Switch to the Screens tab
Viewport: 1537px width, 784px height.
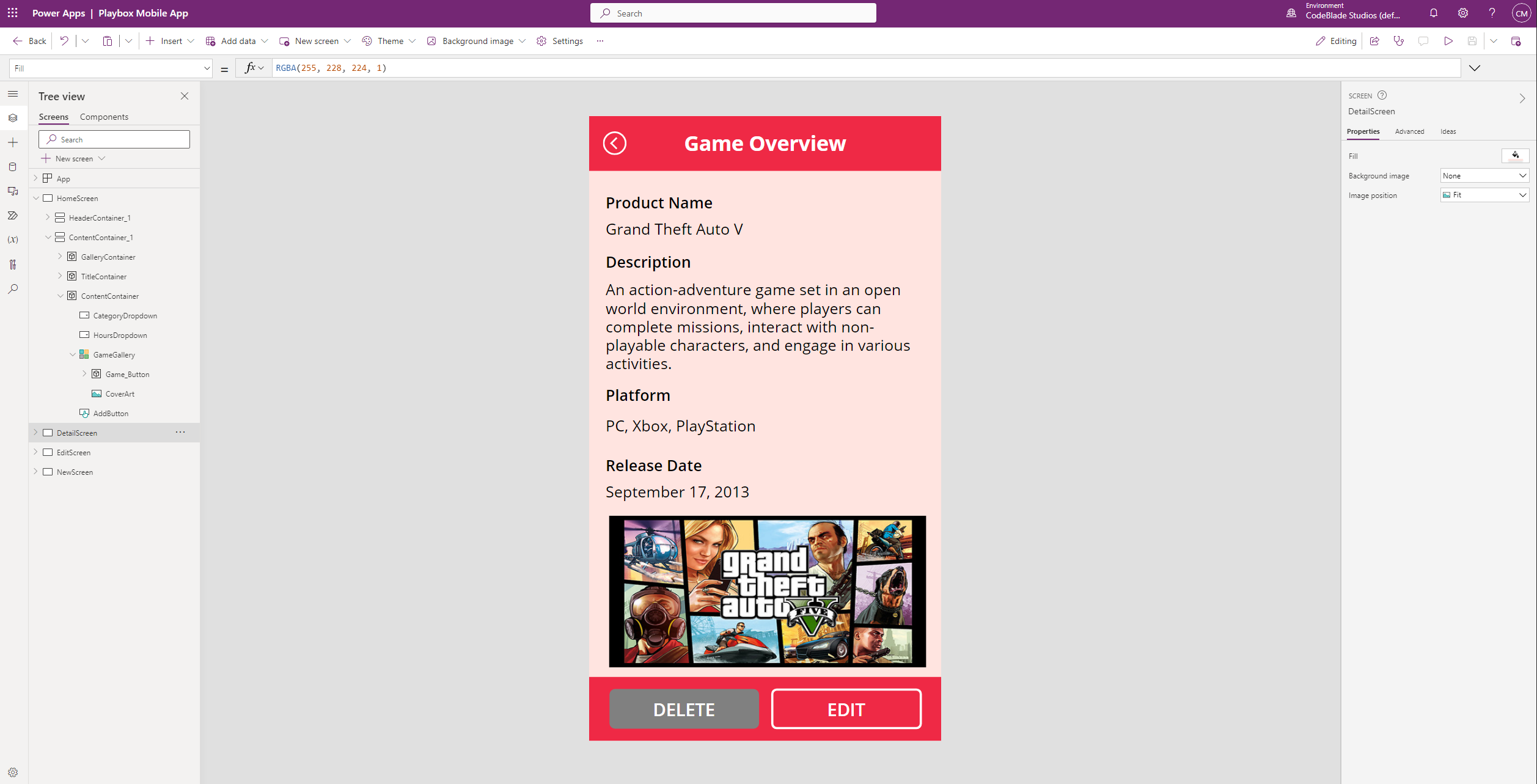pyautogui.click(x=53, y=117)
